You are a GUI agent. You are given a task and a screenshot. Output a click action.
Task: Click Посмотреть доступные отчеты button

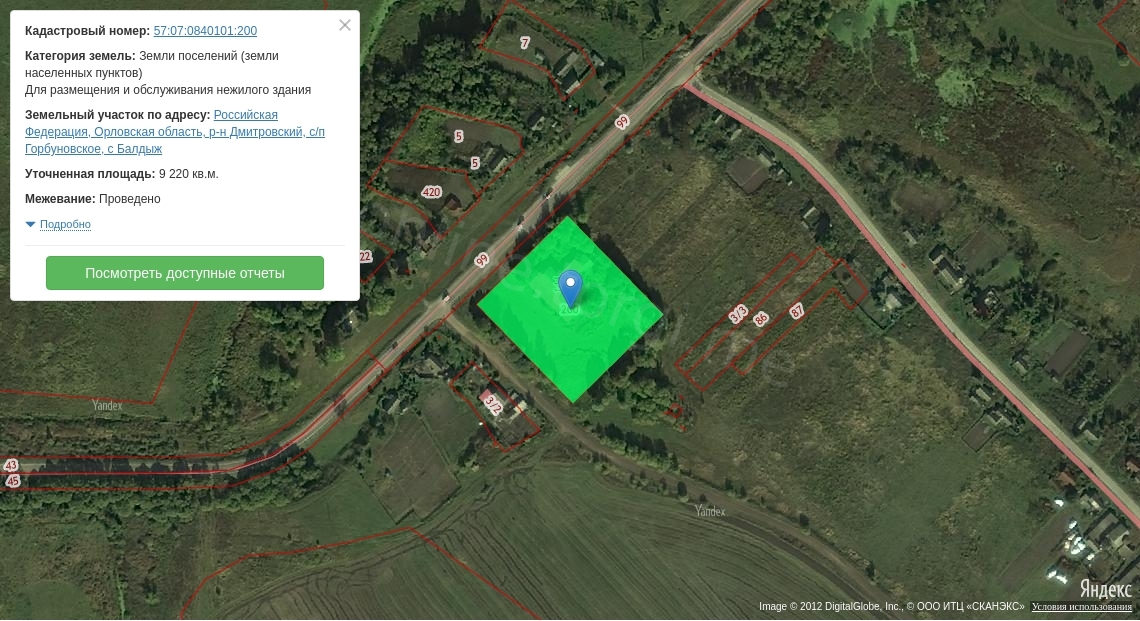[x=185, y=273]
